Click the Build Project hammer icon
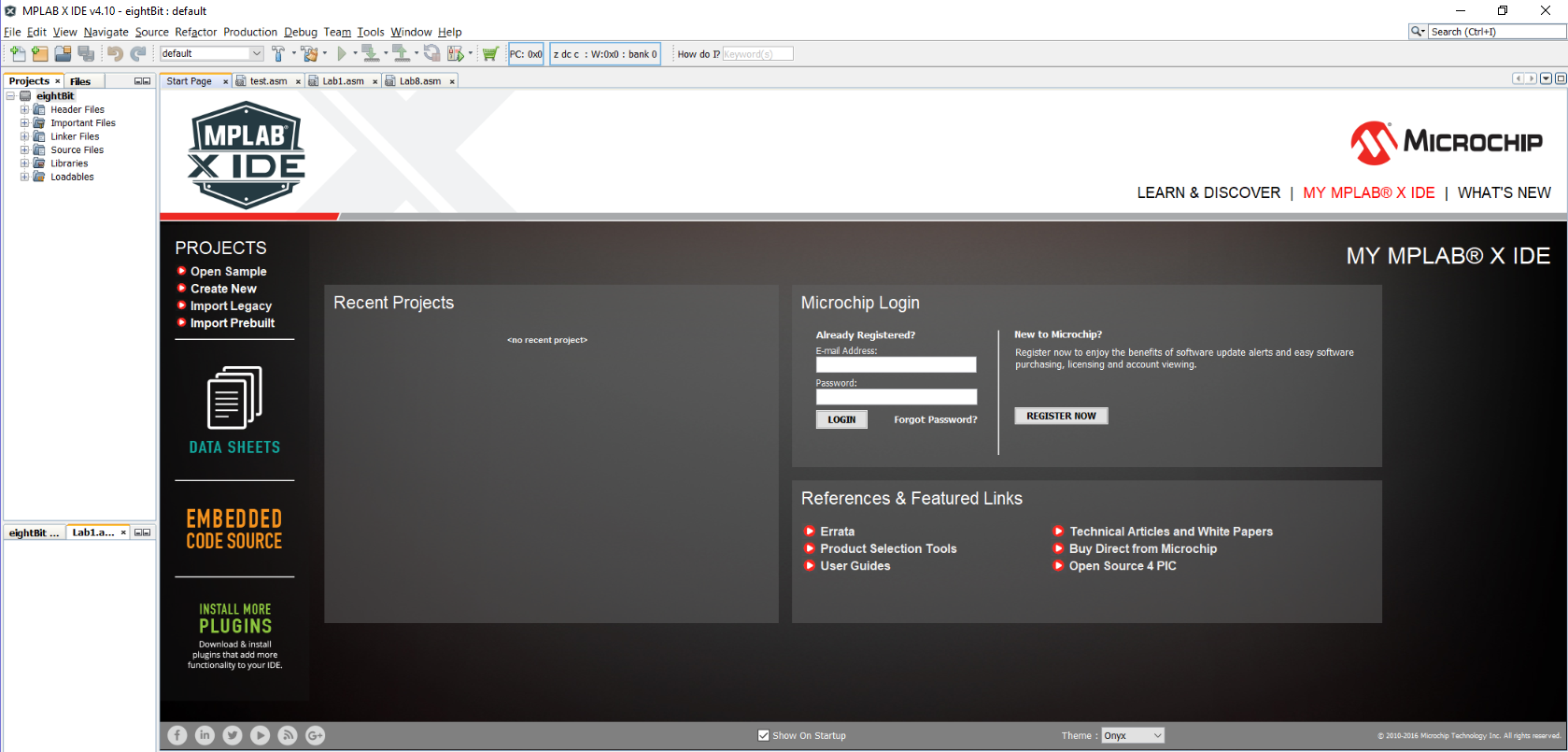Viewport: 1568px width, 752px height. (x=278, y=54)
